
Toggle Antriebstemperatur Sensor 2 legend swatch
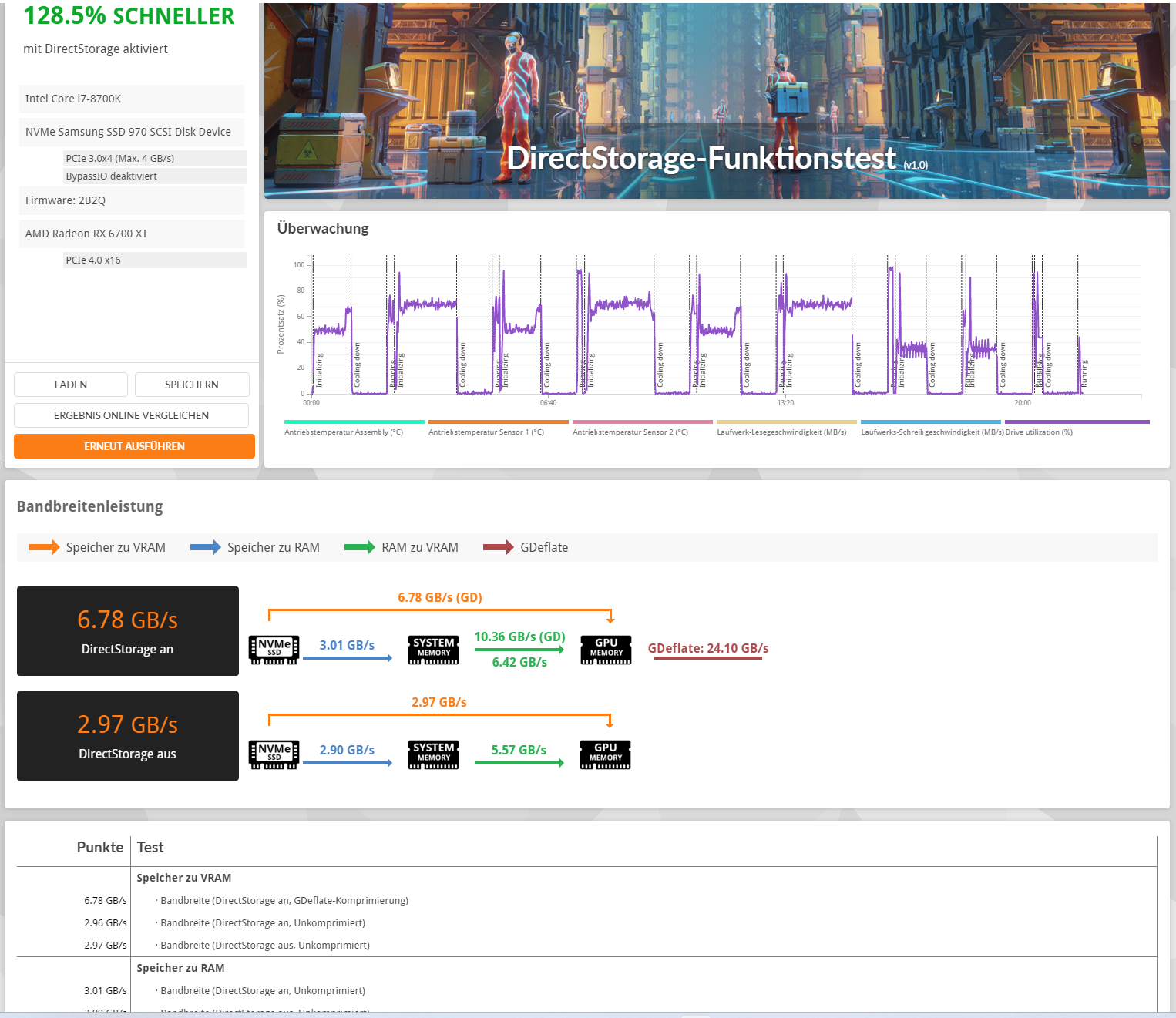(643, 422)
